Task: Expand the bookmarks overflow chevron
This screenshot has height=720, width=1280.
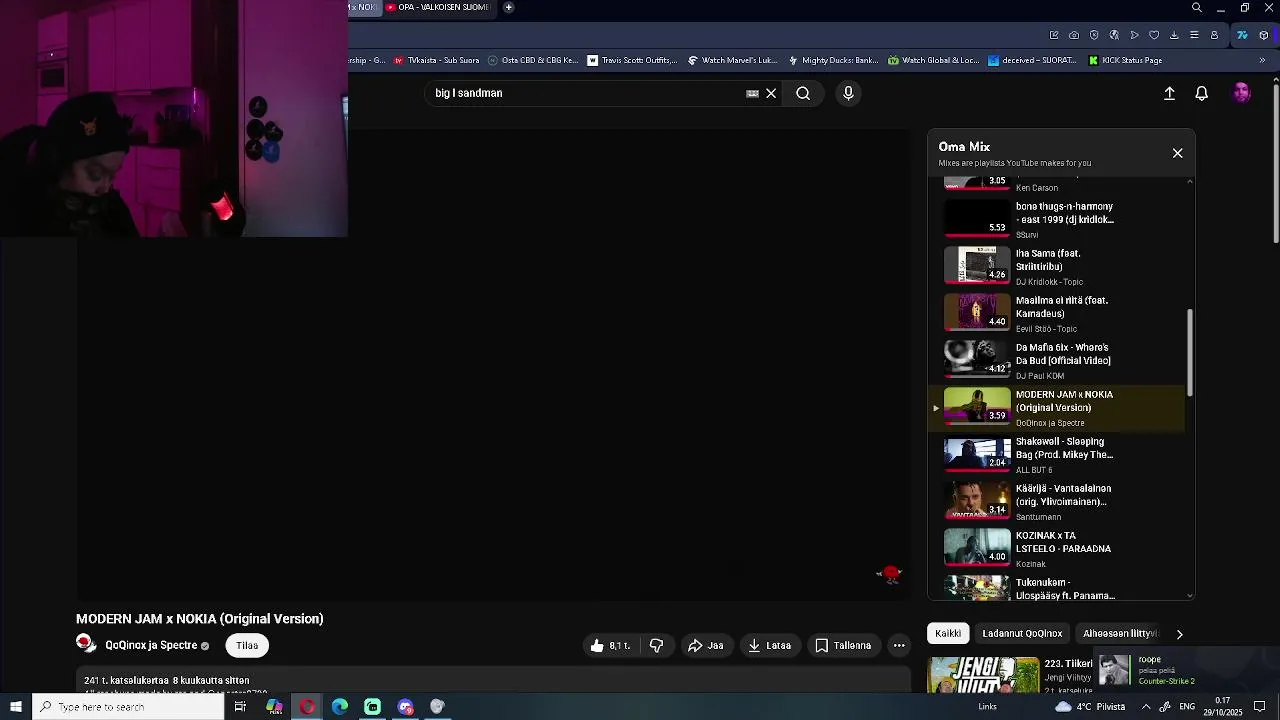Action: pos(1262,60)
